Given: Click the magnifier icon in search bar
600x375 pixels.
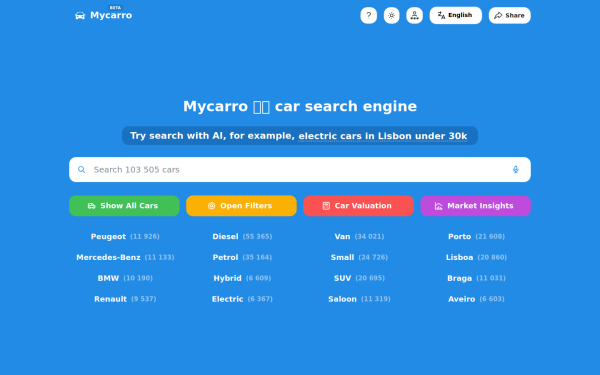Looking at the screenshot, I should pyautogui.click(x=82, y=170).
